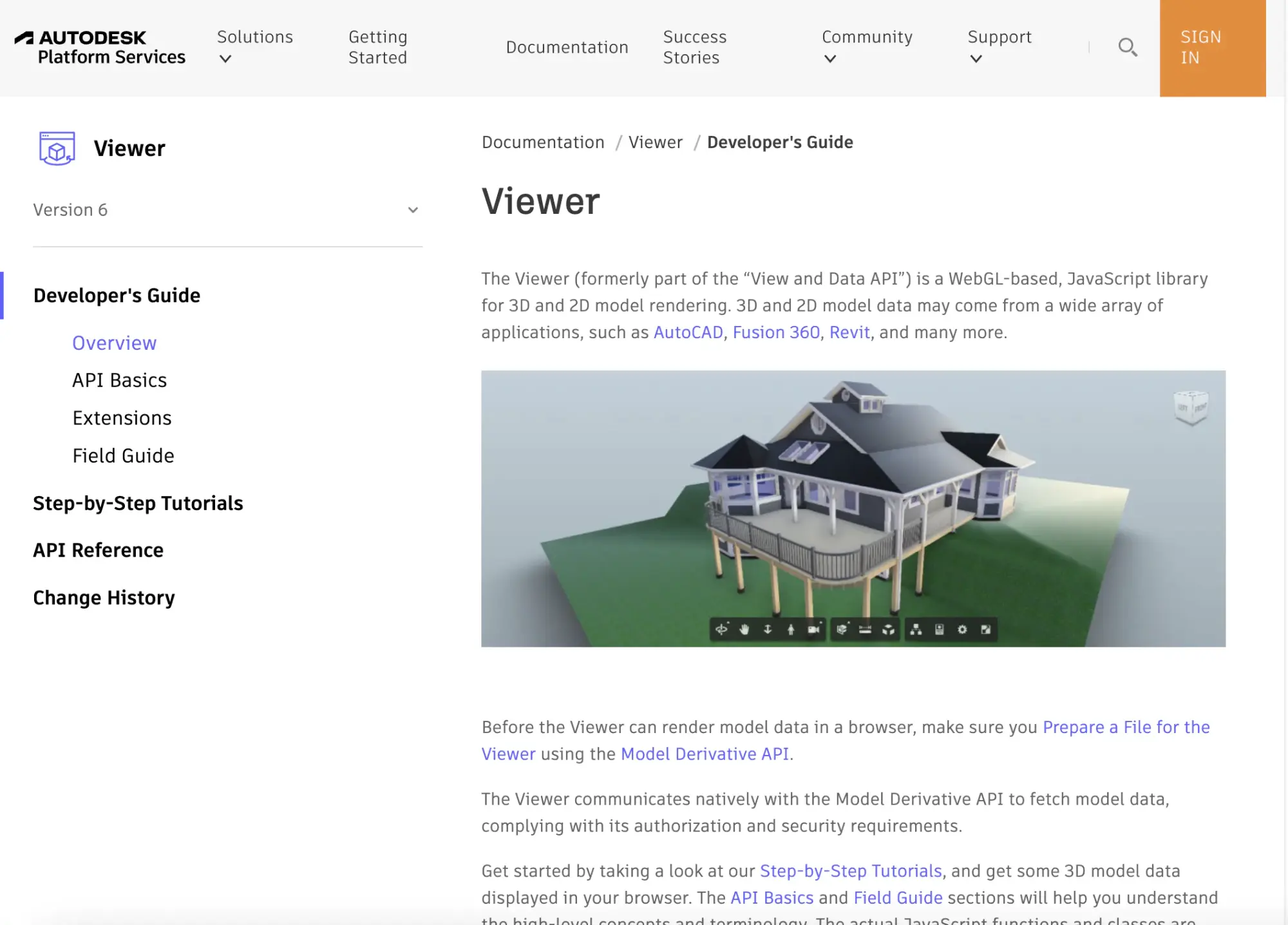Toggle the Explode model tool
The width and height of the screenshot is (1288, 925).
click(x=889, y=629)
